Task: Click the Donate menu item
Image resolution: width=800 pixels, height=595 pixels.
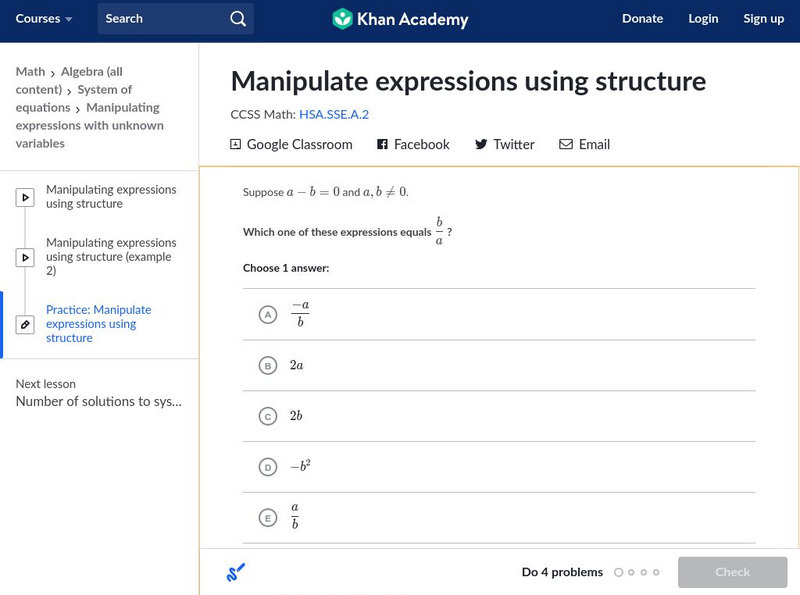Action: point(642,18)
